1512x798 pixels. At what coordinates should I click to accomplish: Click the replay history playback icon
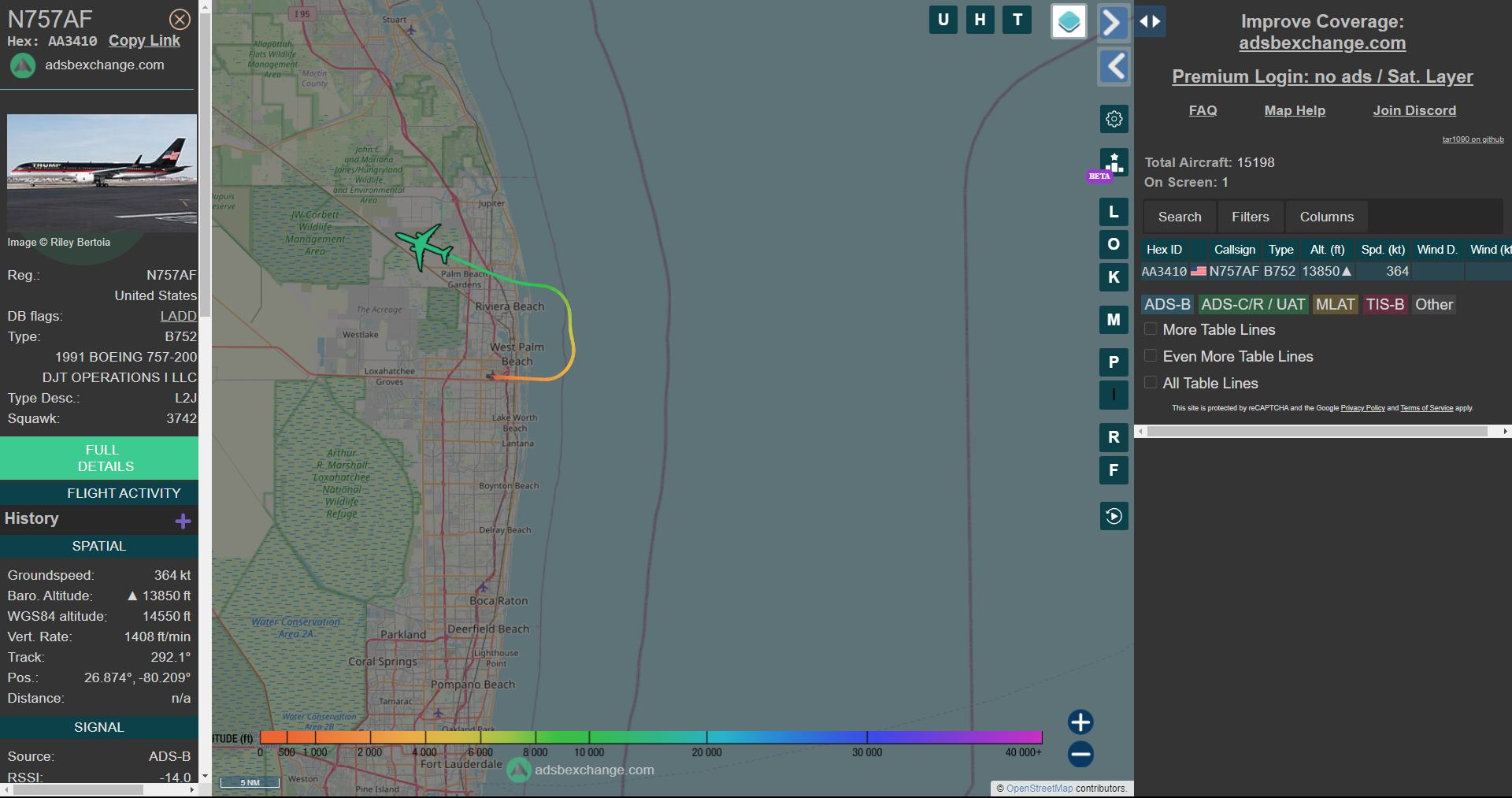1114,516
